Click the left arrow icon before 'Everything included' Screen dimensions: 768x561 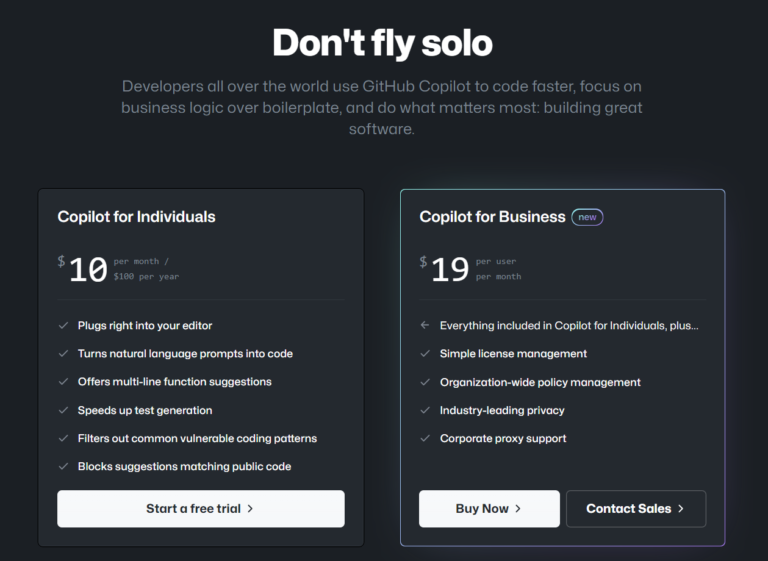(x=425, y=325)
